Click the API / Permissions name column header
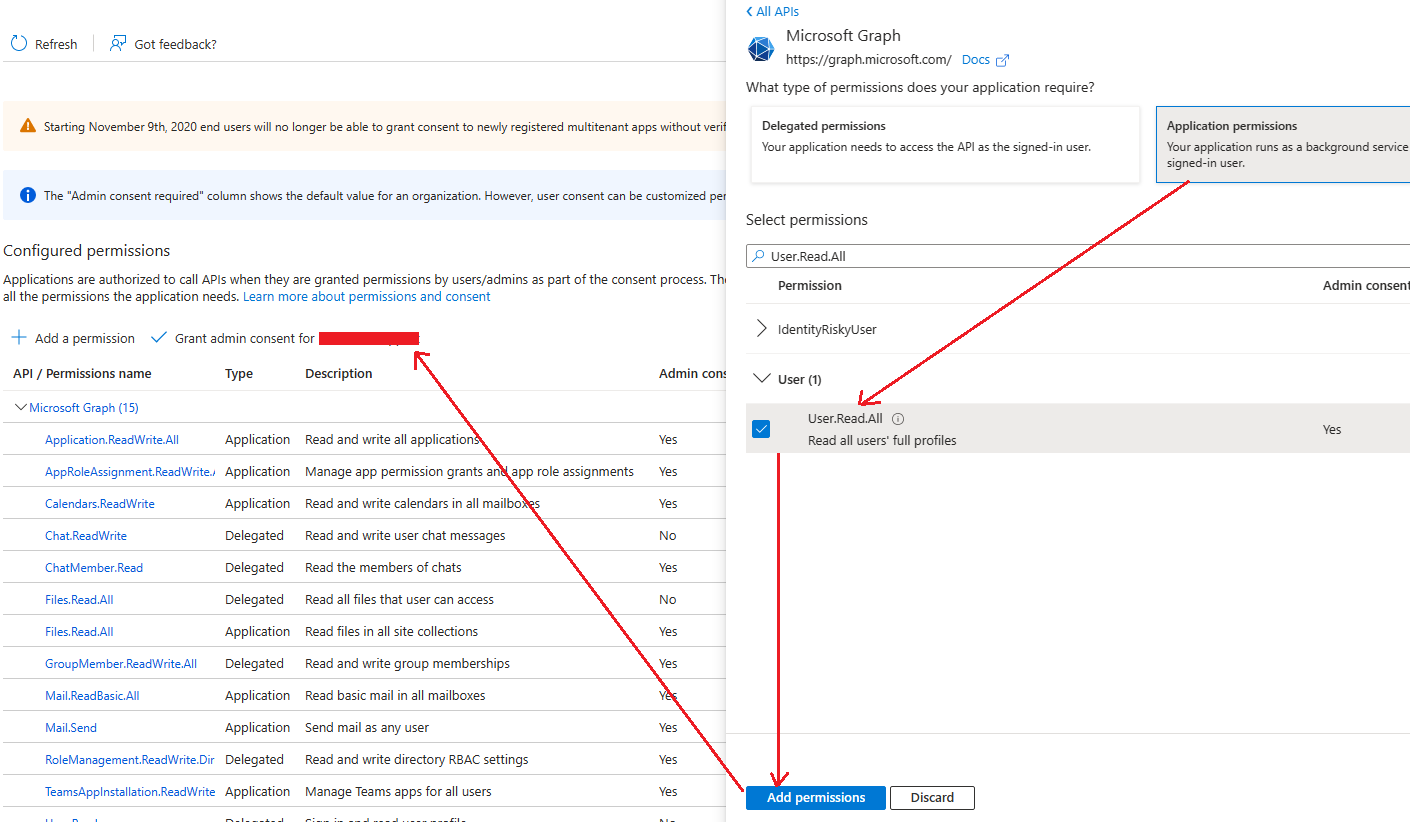Image resolution: width=1410 pixels, height=822 pixels. [82, 373]
